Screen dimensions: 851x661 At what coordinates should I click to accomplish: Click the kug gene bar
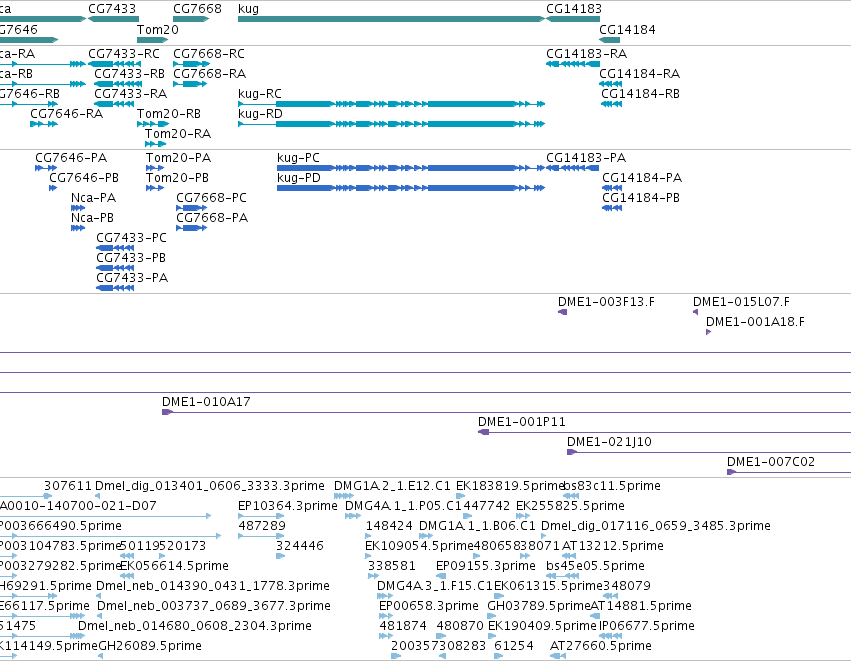[x=391, y=19]
